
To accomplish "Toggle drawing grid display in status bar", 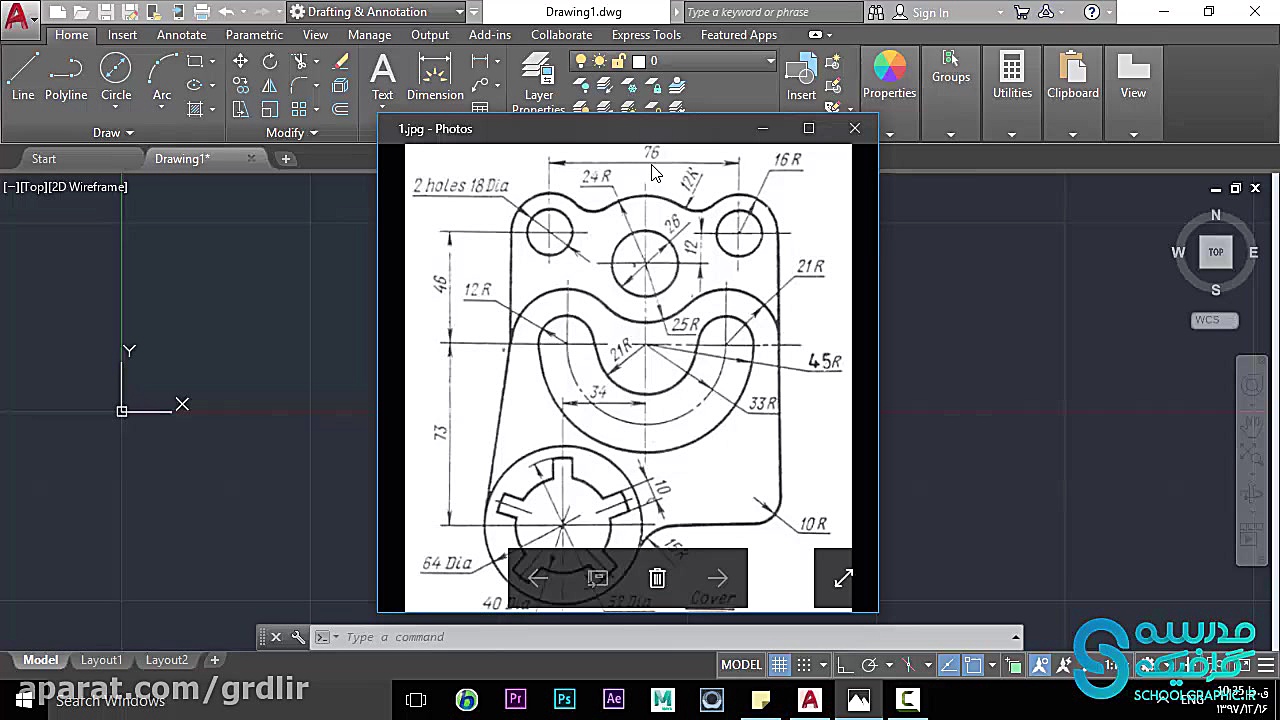I will click(x=779, y=665).
